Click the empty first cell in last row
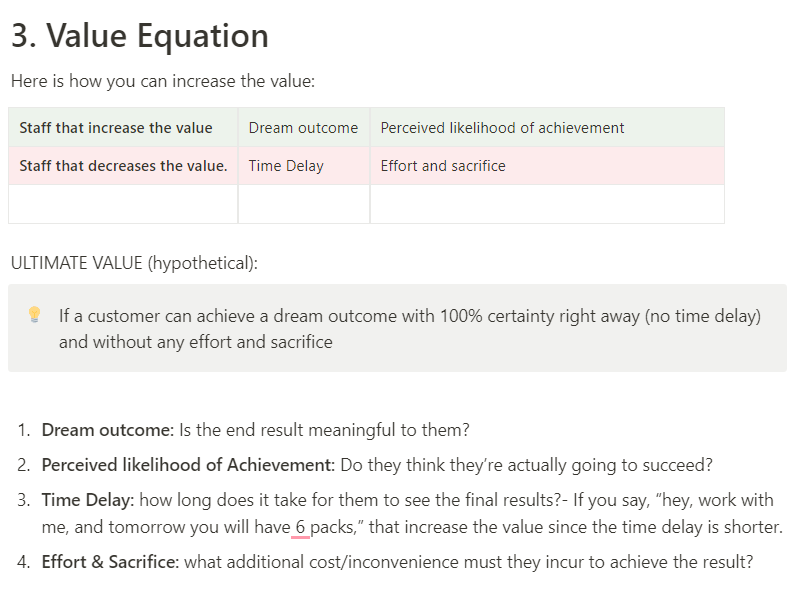 123,204
